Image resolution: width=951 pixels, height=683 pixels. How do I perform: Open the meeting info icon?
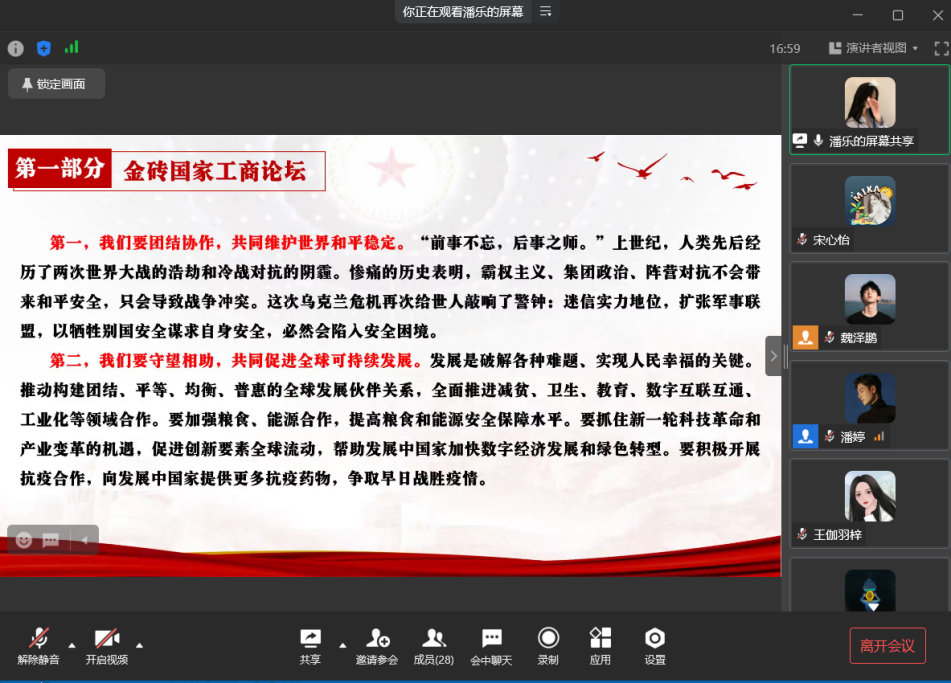coord(16,48)
